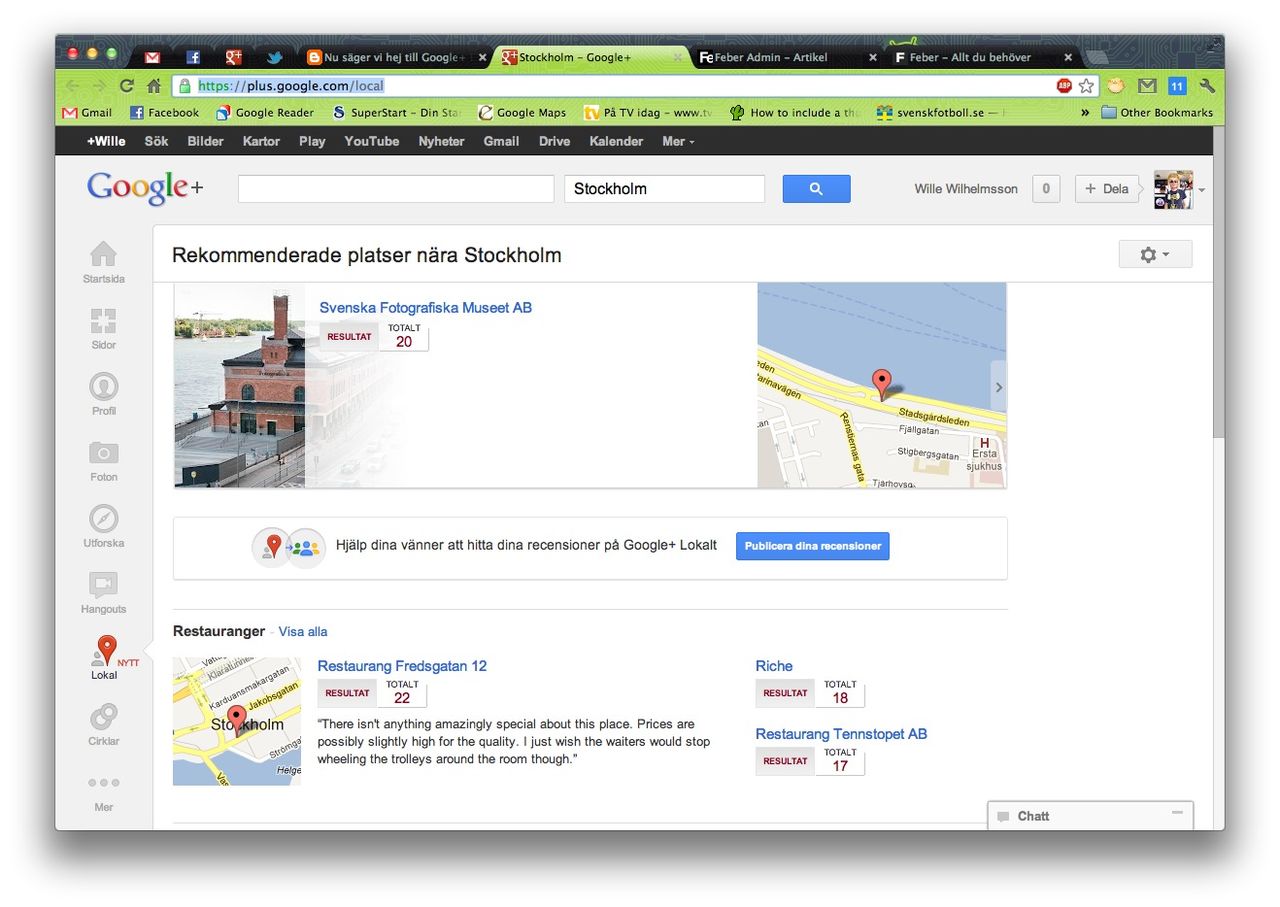The height and width of the screenshot is (907, 1280).
Task: Click the Fredsgatan 12 map thumbnail
Action: point(237,721)
